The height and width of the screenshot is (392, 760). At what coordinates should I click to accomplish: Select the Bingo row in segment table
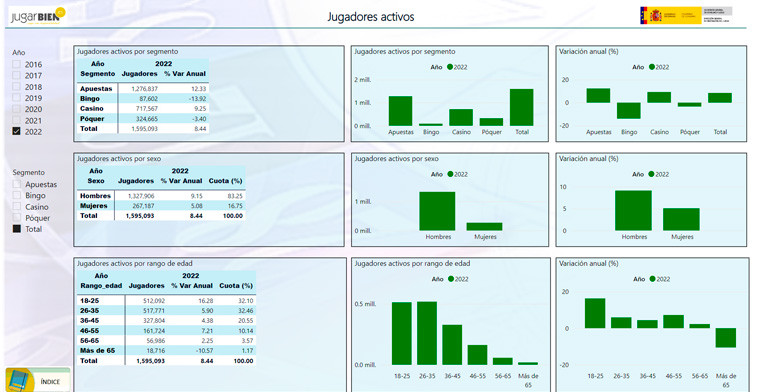click(x=143, y=98)
